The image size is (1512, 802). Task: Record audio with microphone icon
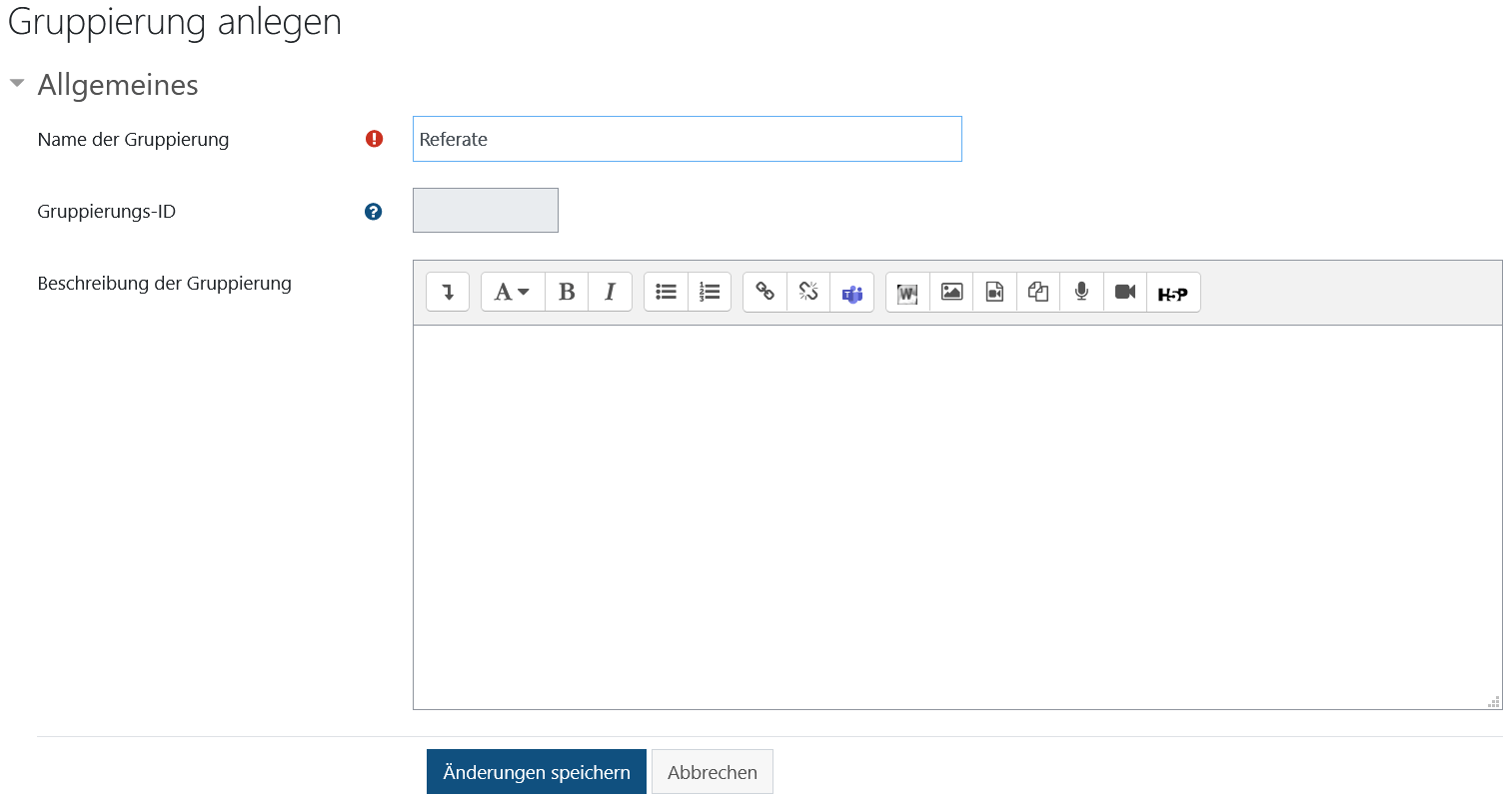tap(1081, 292)
